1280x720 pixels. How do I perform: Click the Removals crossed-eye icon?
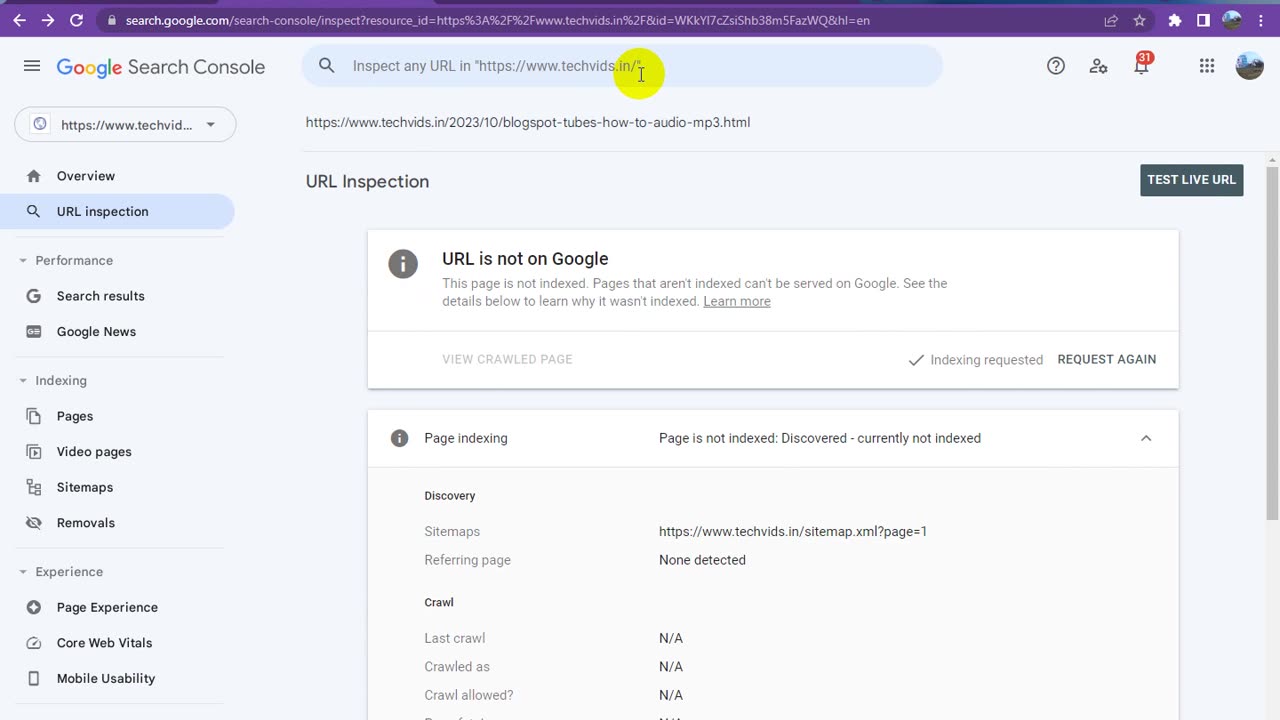[34, 523]
